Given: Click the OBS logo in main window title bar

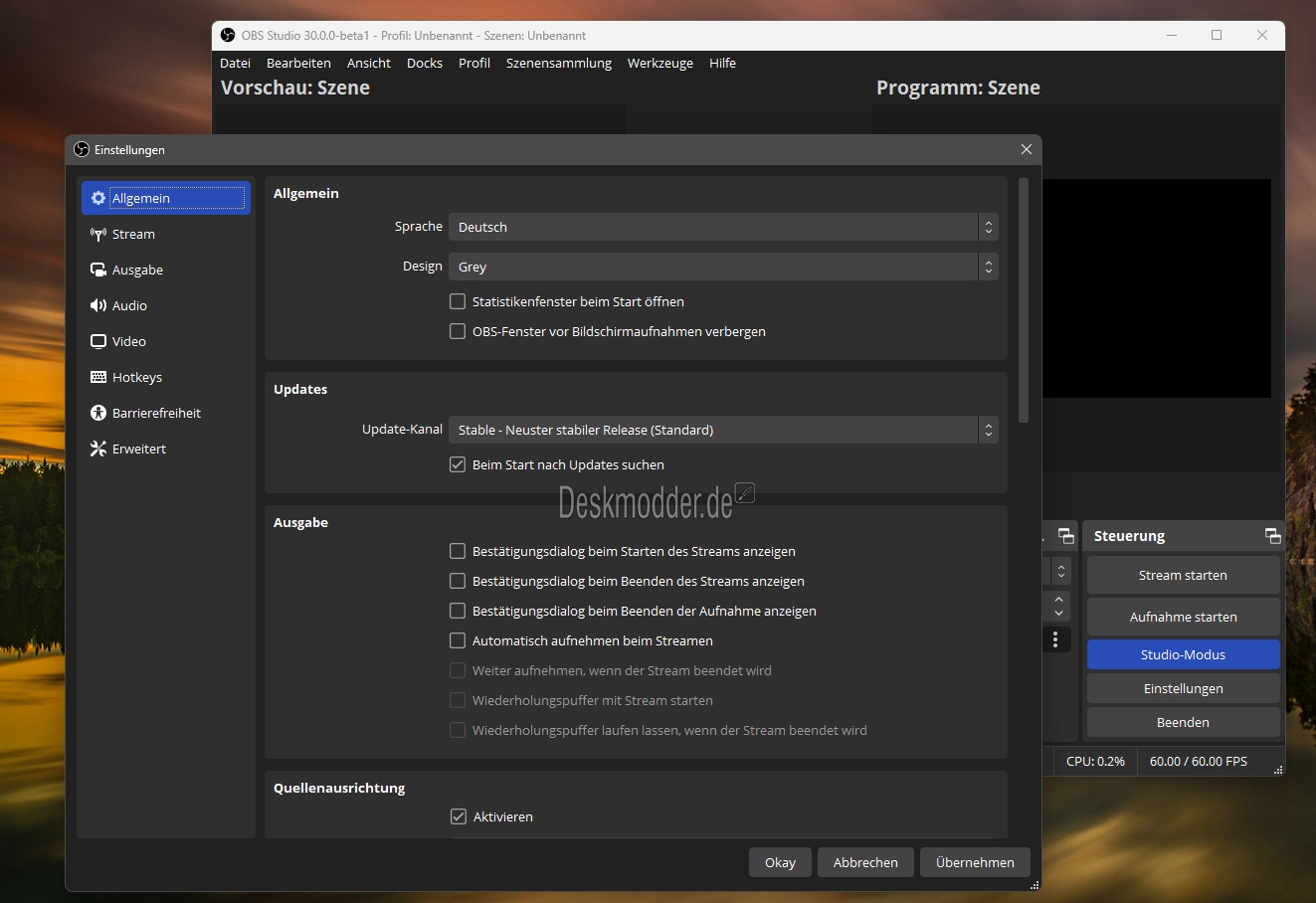Looking at the screenshot, I should [228, 35].
